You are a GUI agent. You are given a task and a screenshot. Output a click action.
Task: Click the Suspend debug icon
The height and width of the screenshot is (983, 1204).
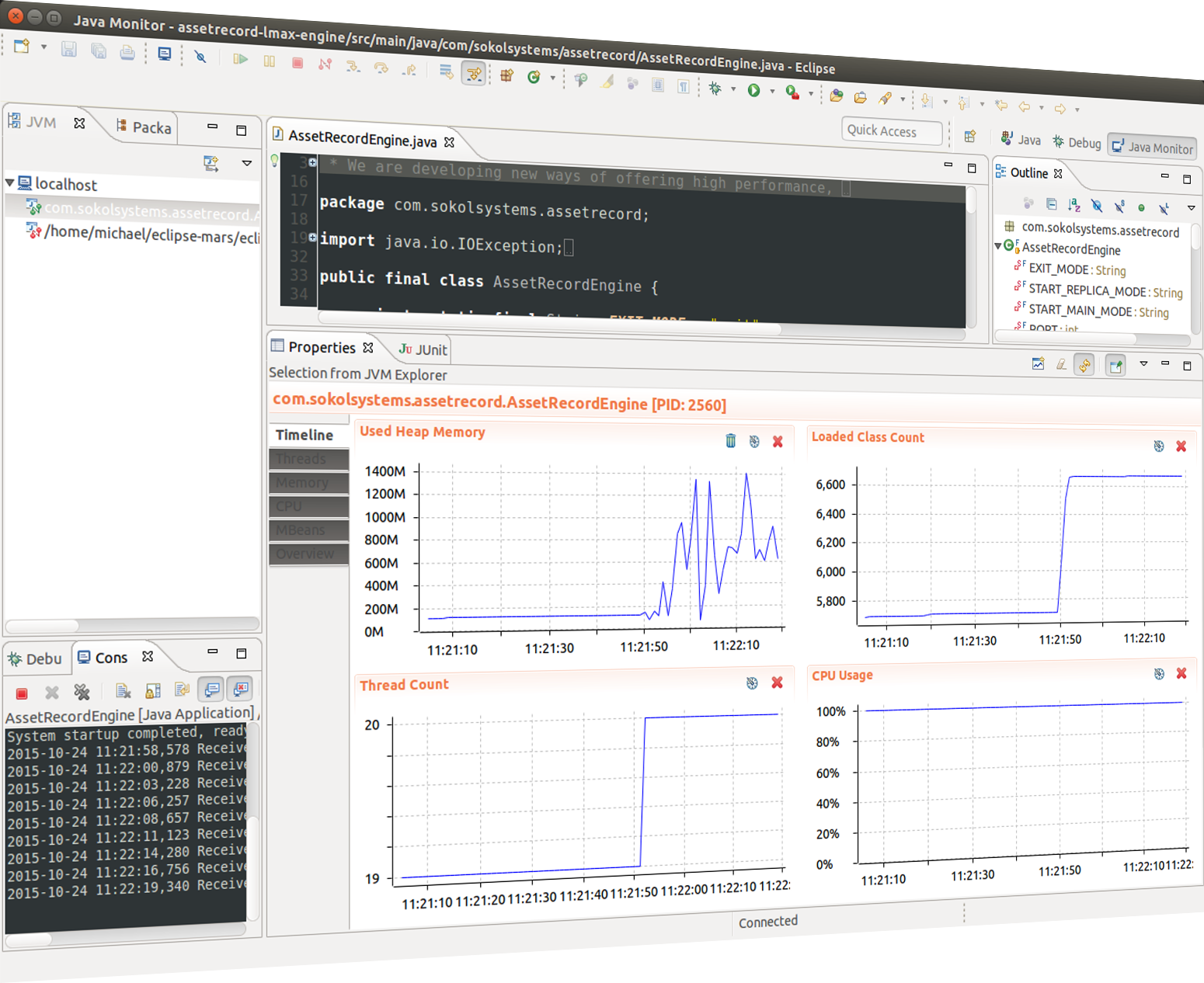pos(270,61)
